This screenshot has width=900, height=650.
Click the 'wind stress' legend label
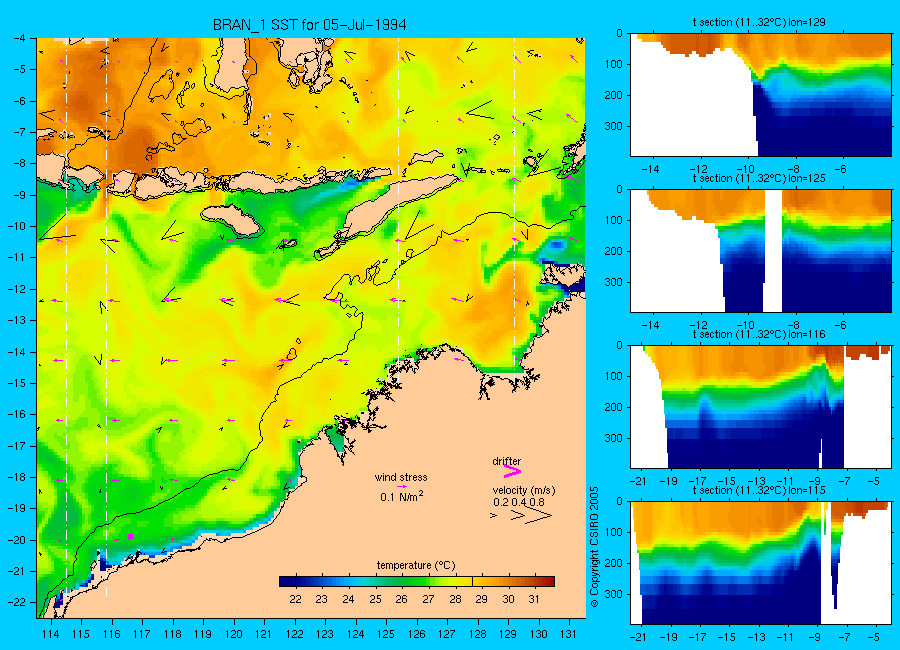click(x=401, y=477)
